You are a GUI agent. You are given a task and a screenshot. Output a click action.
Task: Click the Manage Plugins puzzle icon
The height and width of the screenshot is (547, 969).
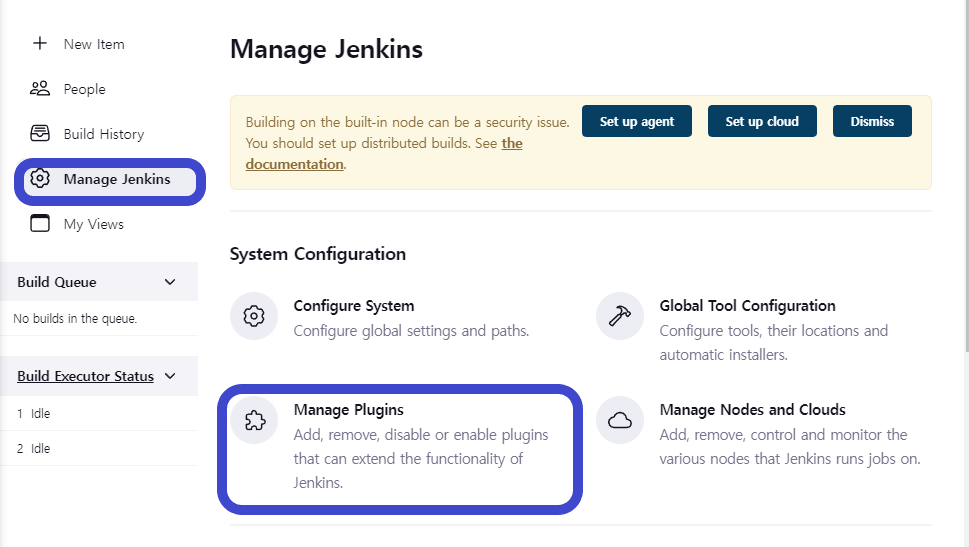[254, 420]
